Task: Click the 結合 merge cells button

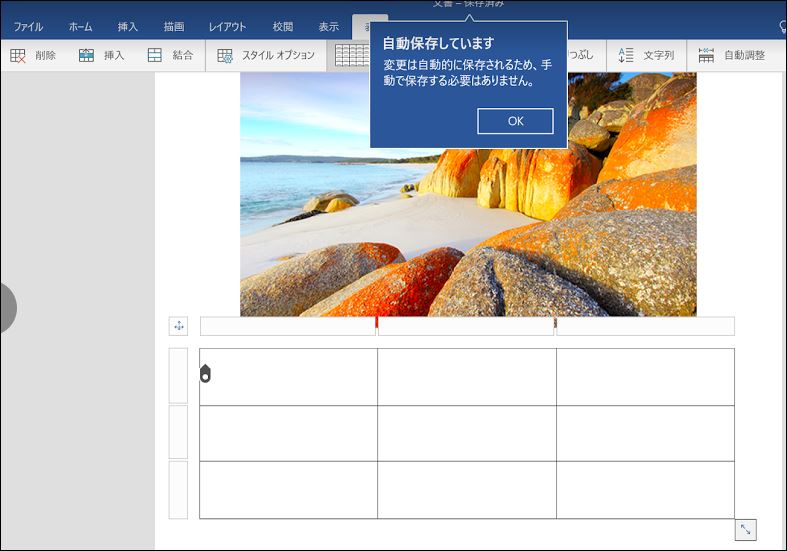Action: click(x=170, y=55)
